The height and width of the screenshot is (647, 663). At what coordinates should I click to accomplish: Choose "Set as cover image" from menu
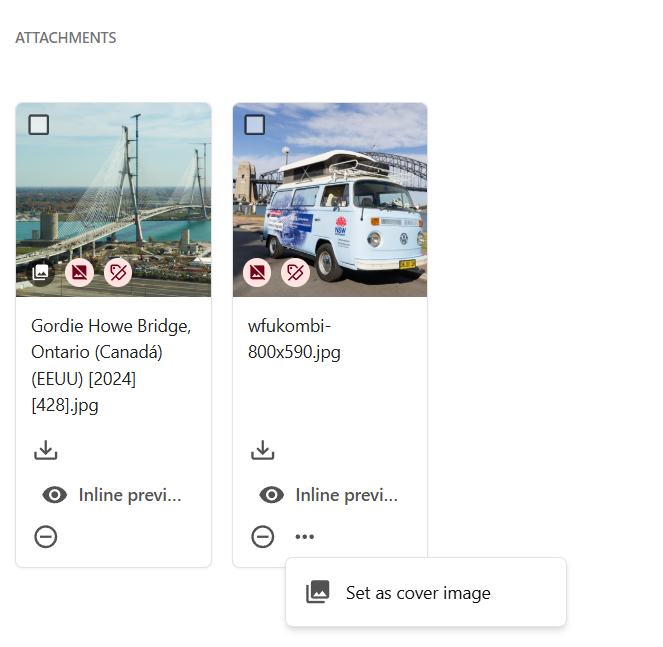pos(418,593)
